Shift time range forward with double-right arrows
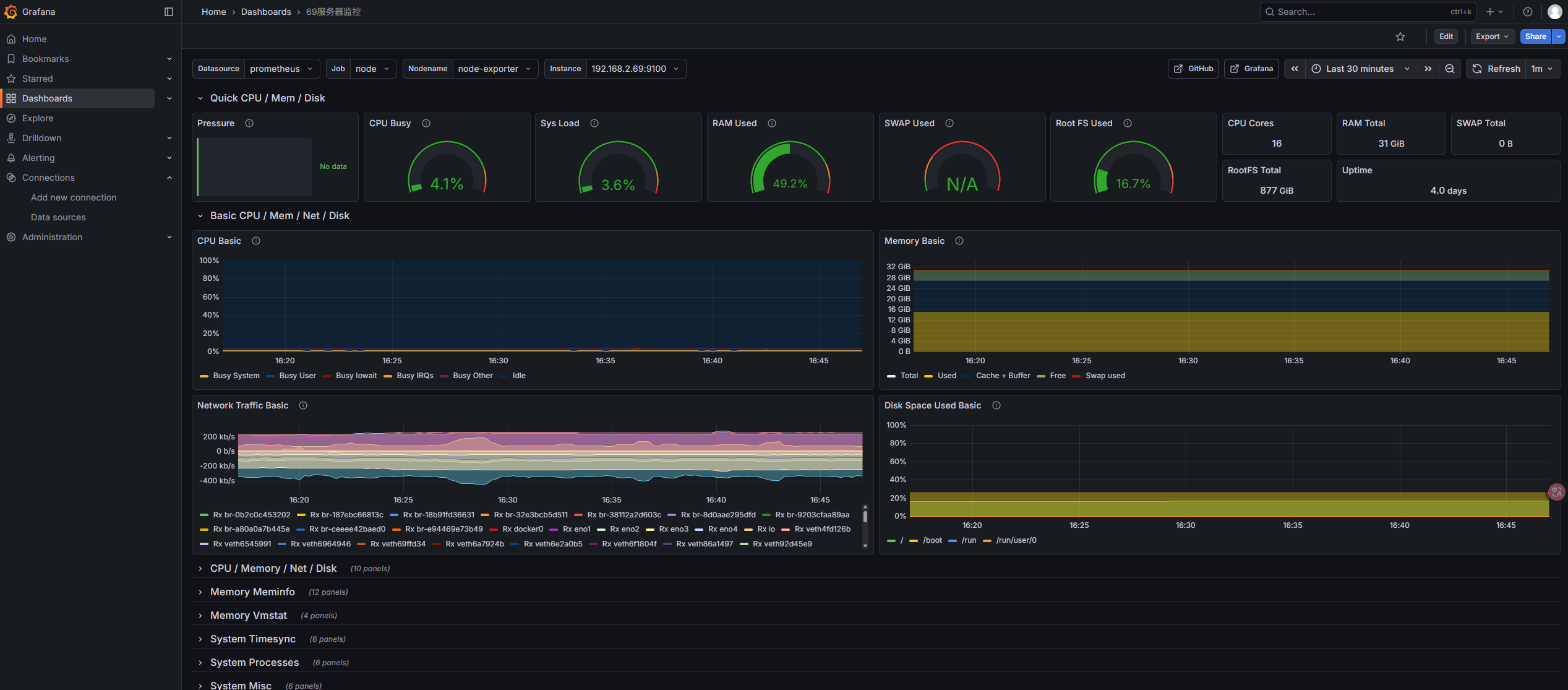The width and height of the screenshot is (1568, 690). (1428, 69)
